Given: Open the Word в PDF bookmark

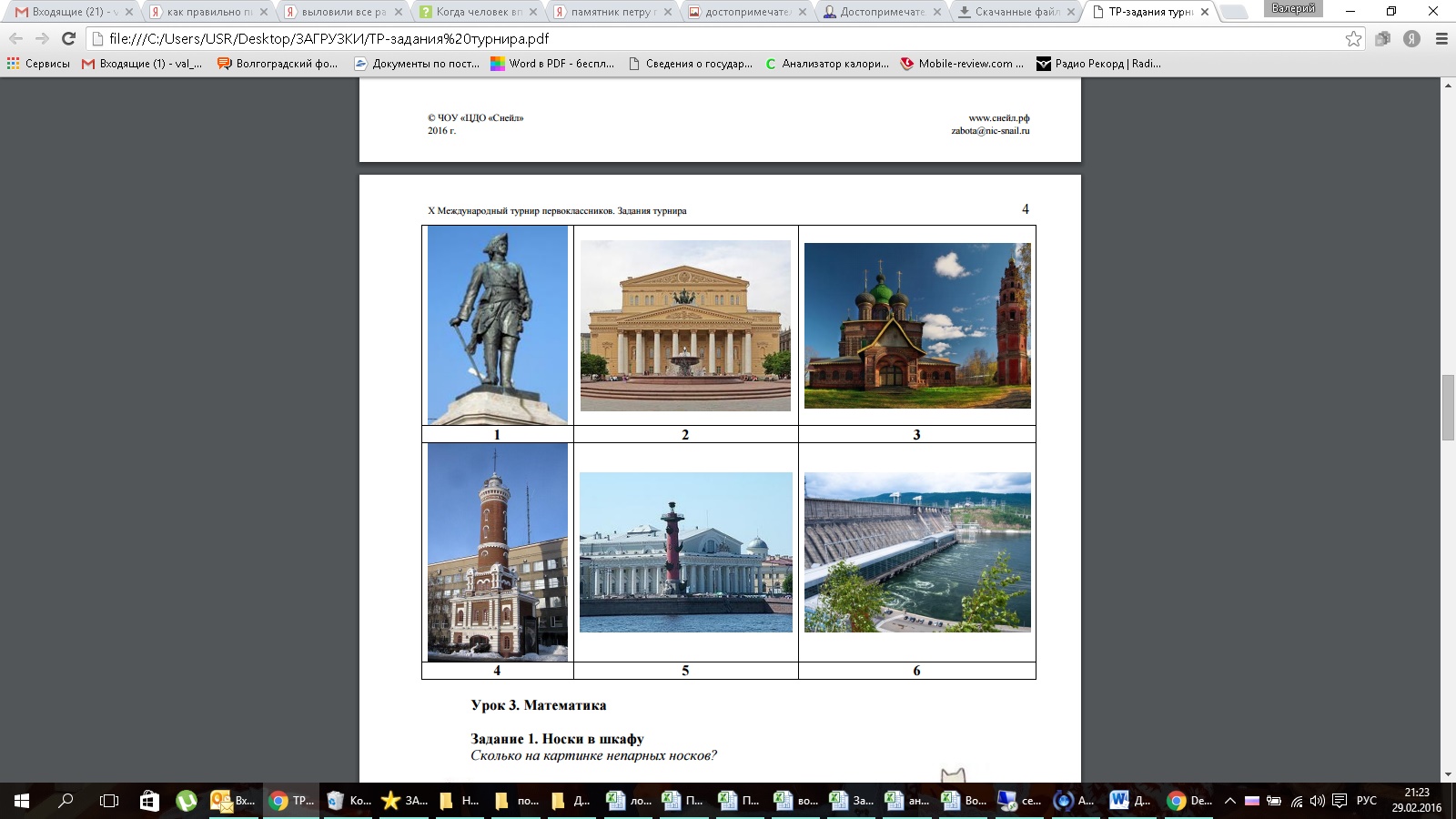Looking at the screenshot, I should pos(552,64).
